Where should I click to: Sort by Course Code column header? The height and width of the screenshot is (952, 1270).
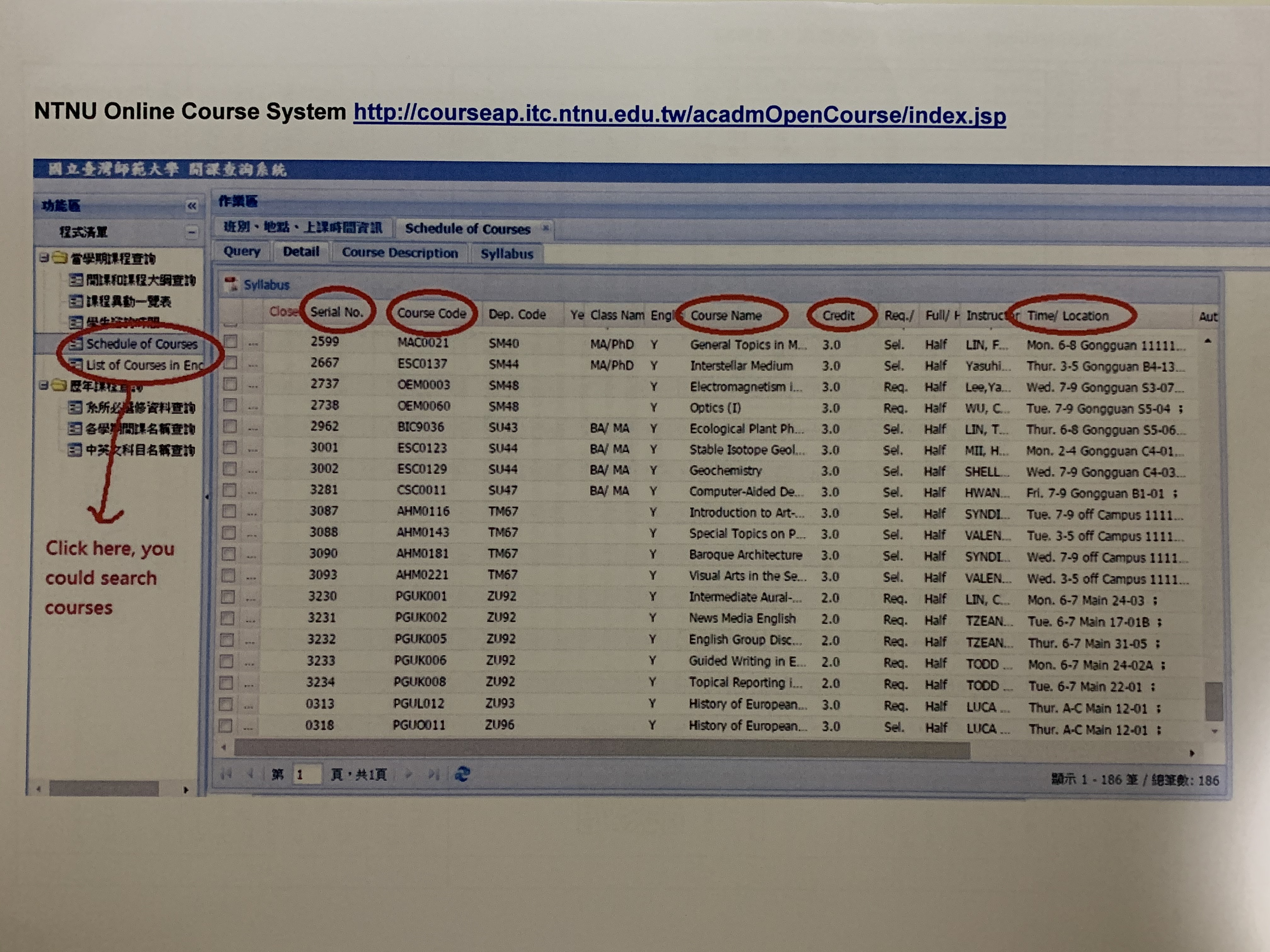pos(432,313)
